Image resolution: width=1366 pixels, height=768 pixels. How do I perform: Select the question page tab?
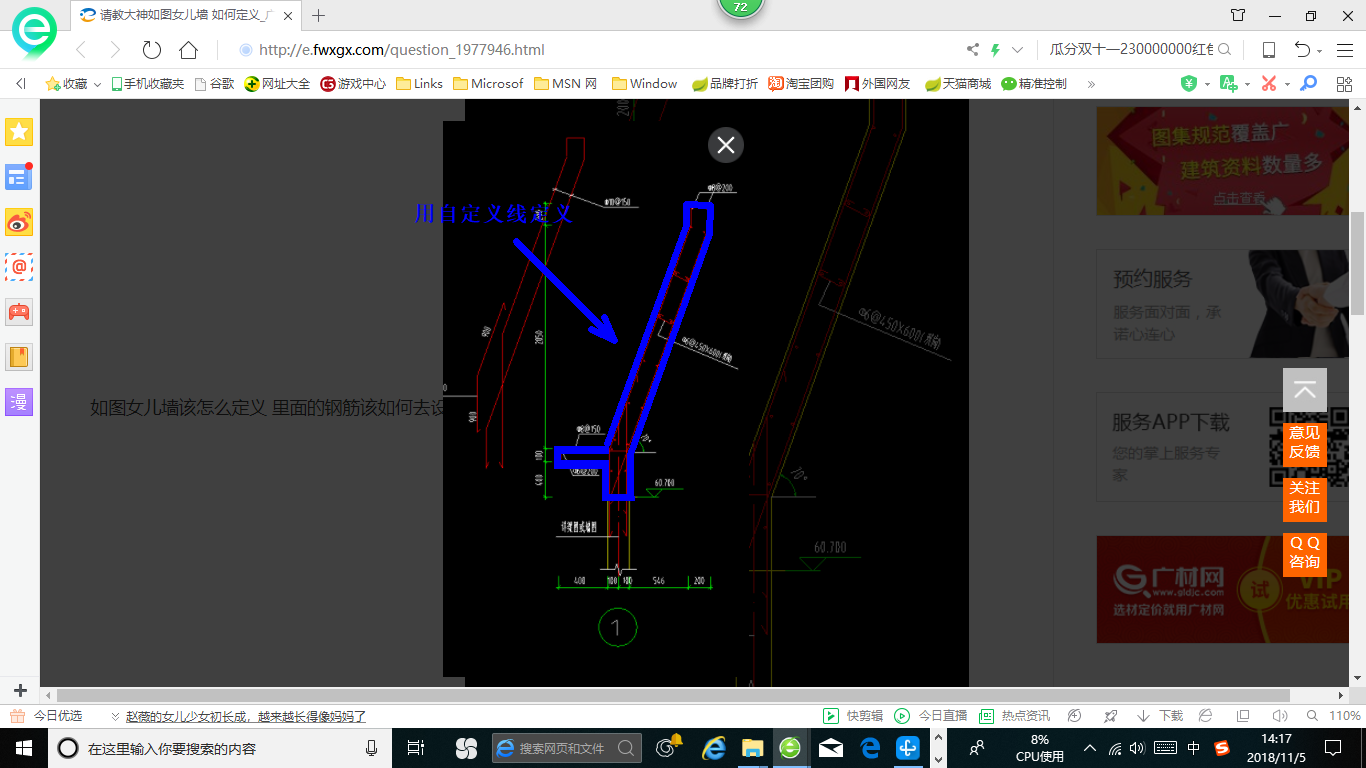pos(187,15)
